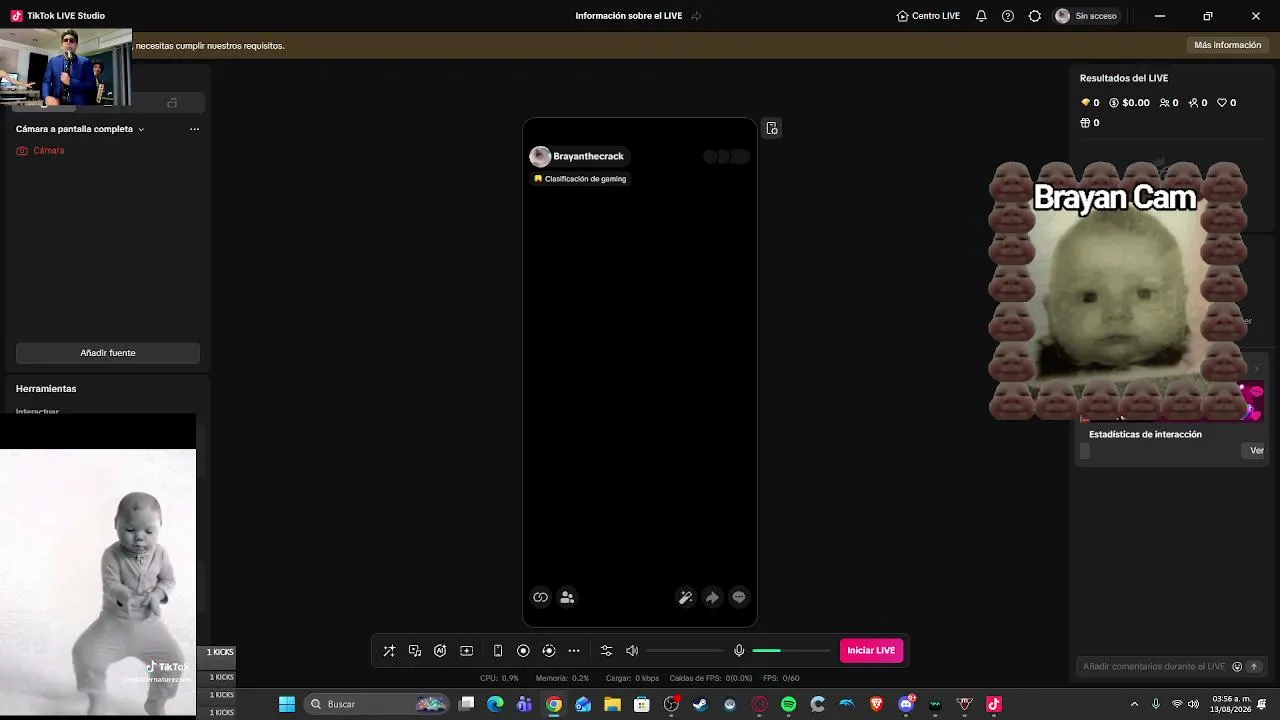Switch to portrait phone layout
This screenshot has height=720, width=1280.
point(498,651)
